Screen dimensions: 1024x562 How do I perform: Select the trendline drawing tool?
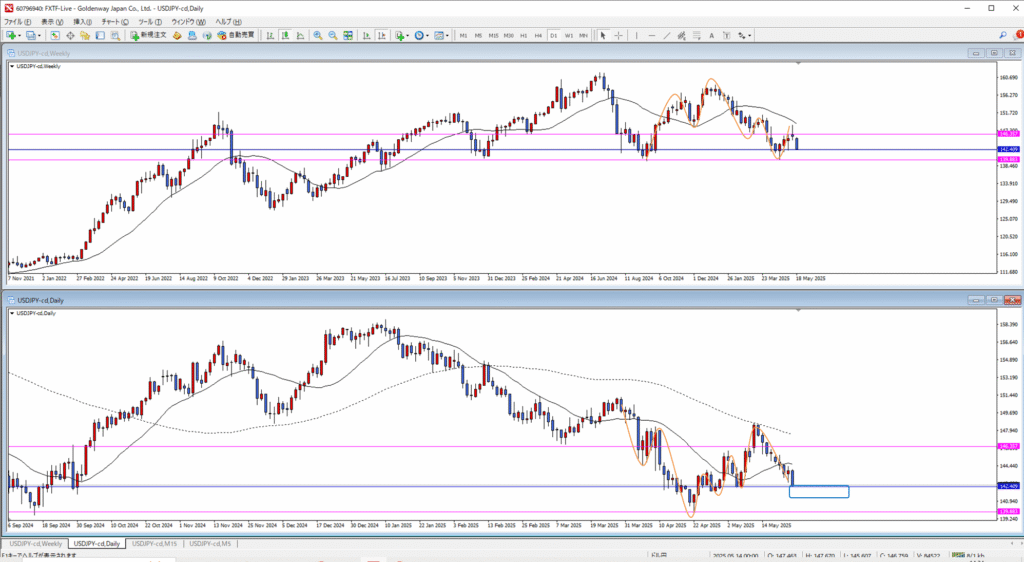click(667, 35)
